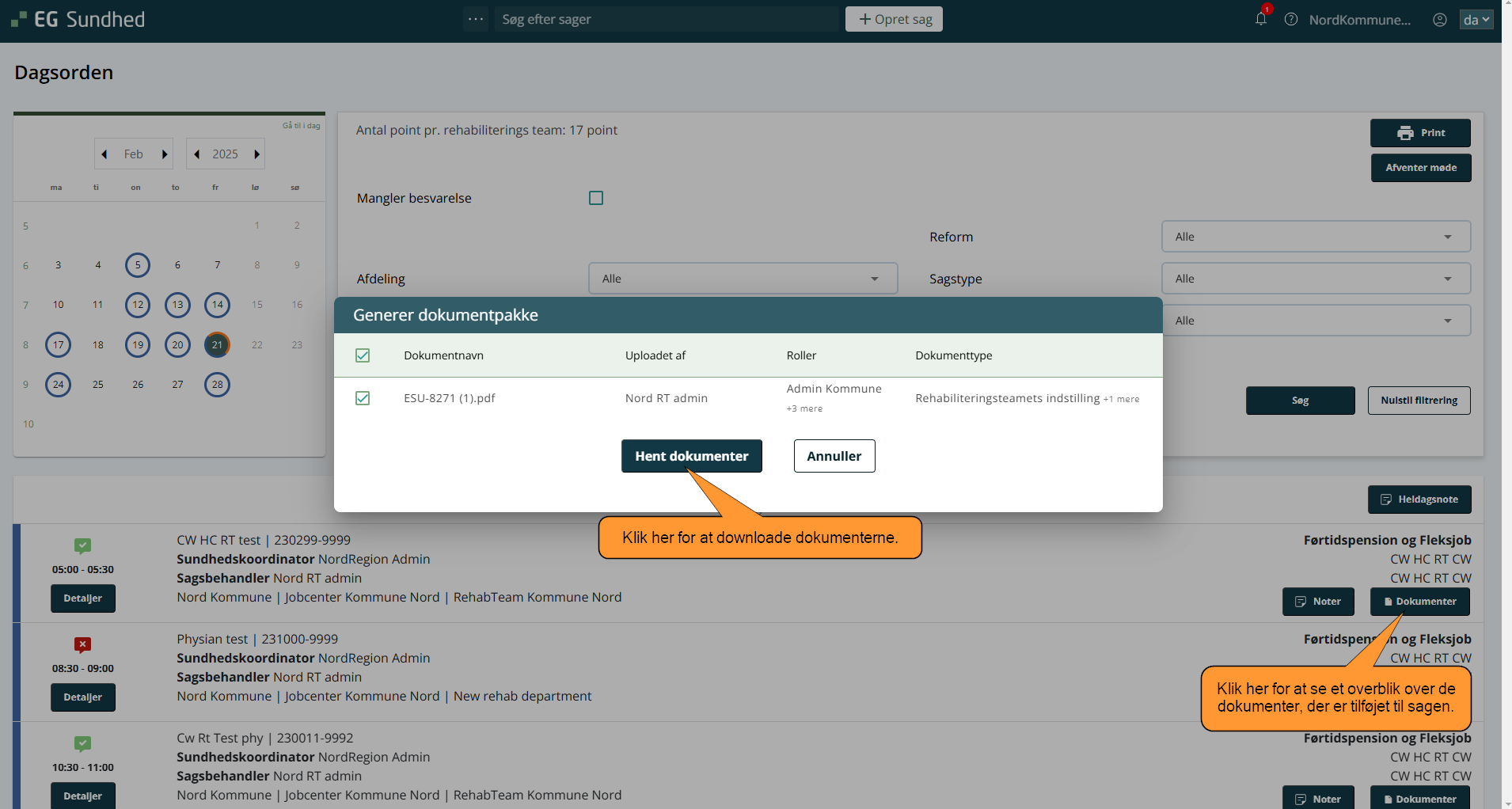Uncheck the ESU-8271 (1).pdf checkbox
The height and width of the screenshot is (809, 1512).
[363, 398]
